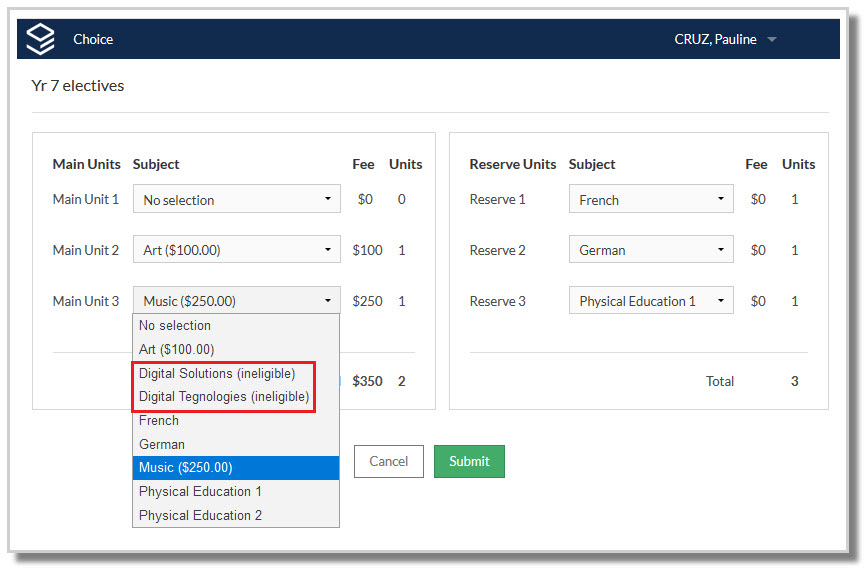Choose No selection from the open list
The width and height of the screenshot is (866, 568).
236,325
